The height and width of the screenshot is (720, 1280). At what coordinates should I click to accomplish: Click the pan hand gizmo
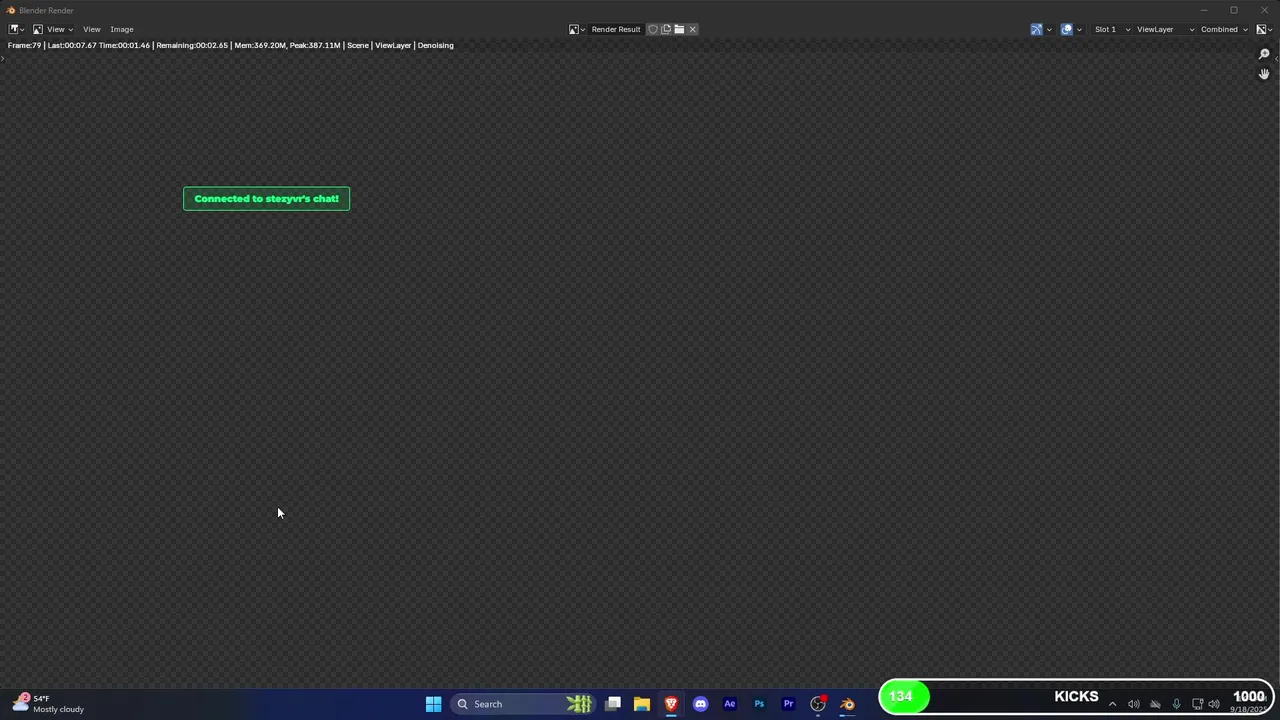tap(1264, 74)
